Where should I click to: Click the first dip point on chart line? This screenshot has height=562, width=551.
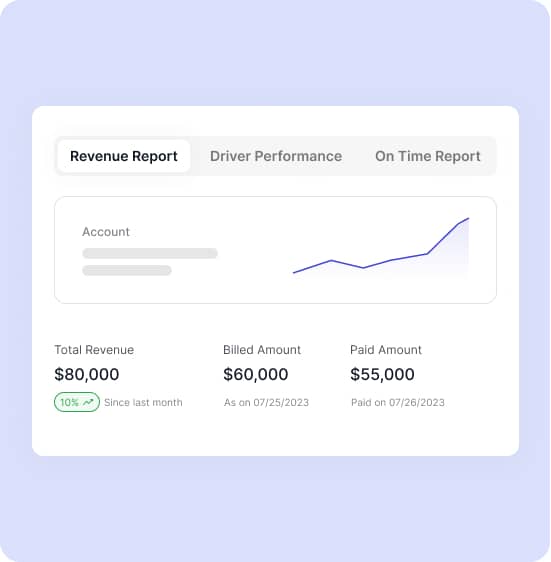coord(363,268)
